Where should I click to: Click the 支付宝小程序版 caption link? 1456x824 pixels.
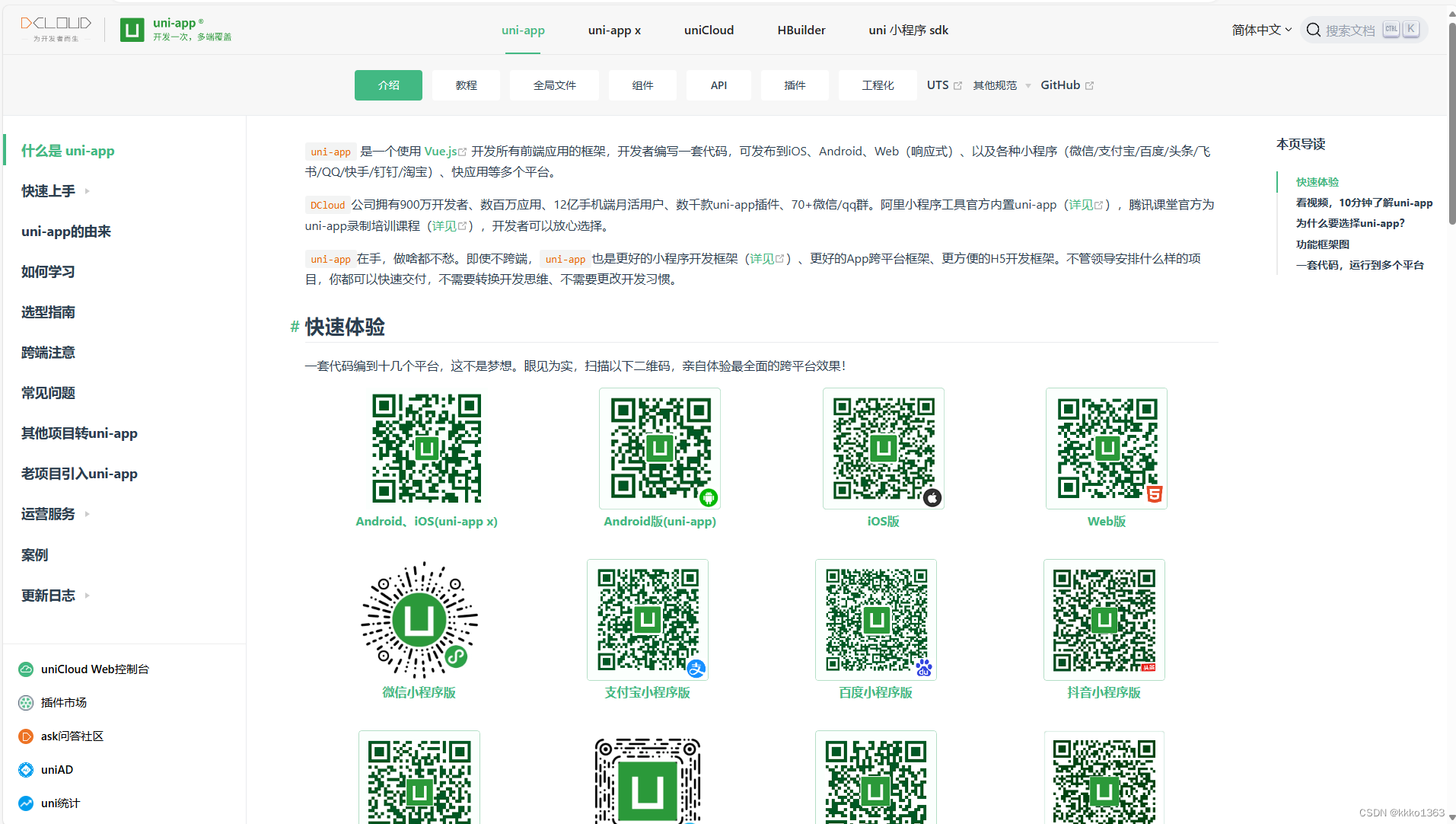coord(647,693)
